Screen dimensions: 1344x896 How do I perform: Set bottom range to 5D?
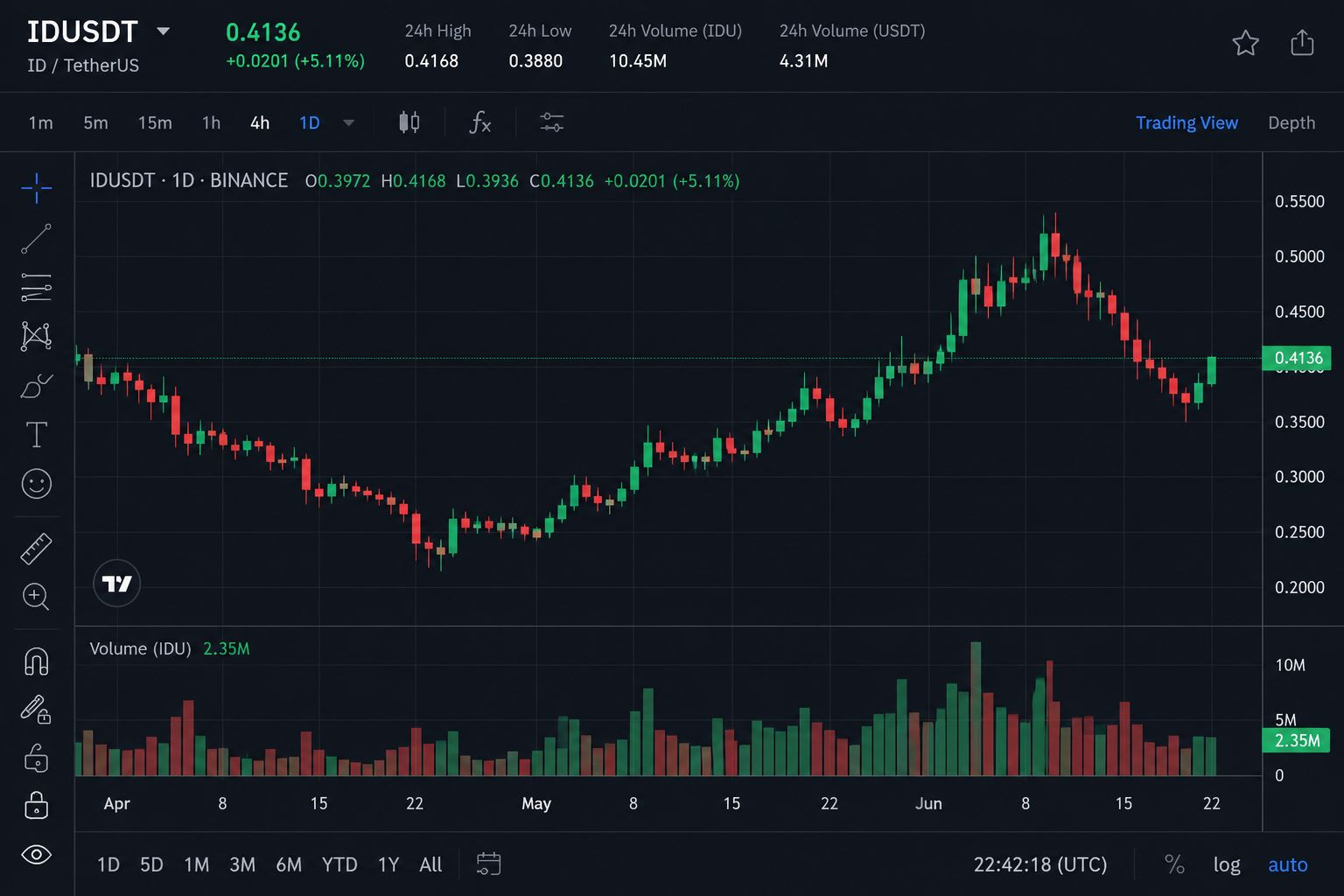pyautogui.click(x=151, y=864)
